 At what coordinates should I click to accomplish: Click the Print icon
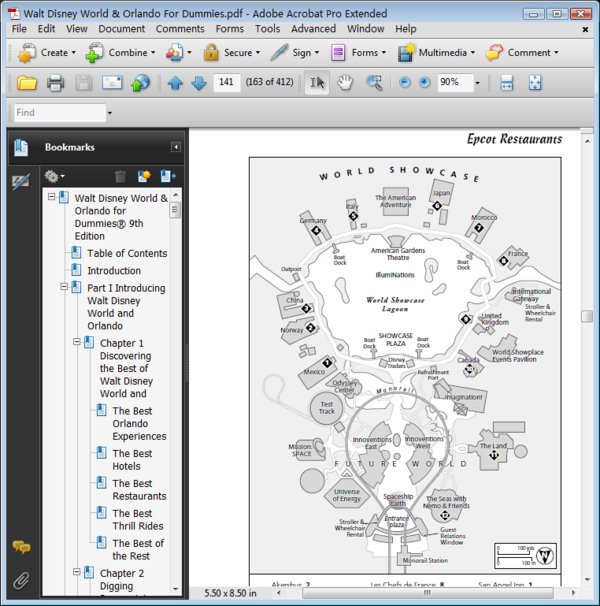[x=56, y=83]
